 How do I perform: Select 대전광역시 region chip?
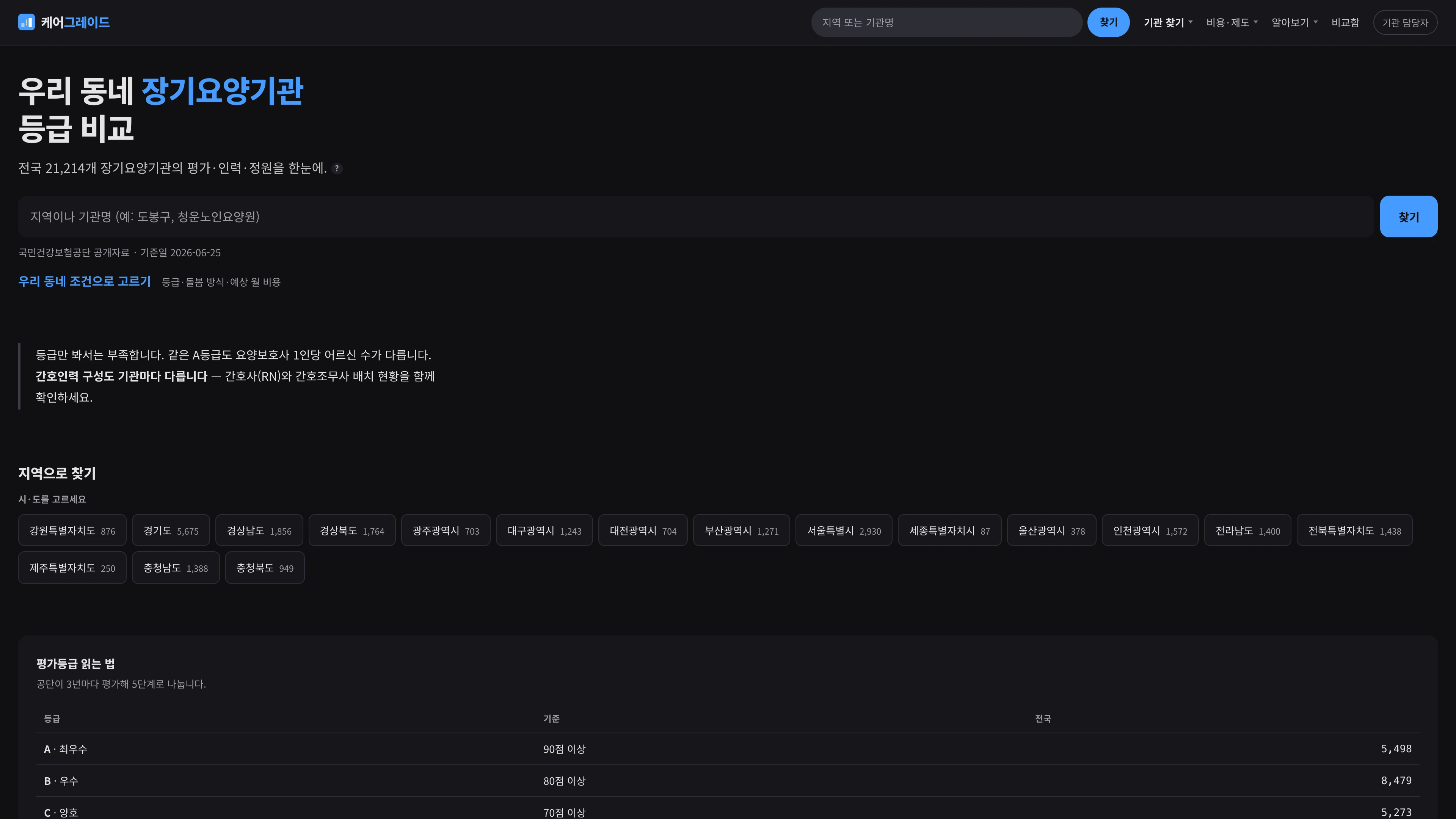point(643,531)
